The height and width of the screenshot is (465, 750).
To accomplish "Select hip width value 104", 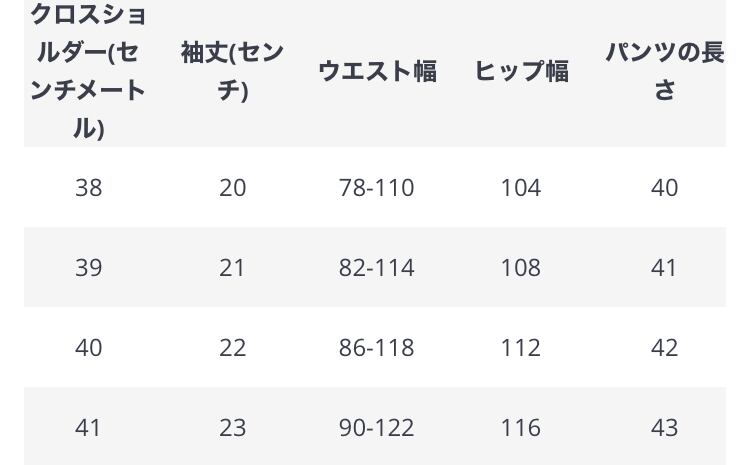I will click(x=521, y=188).
